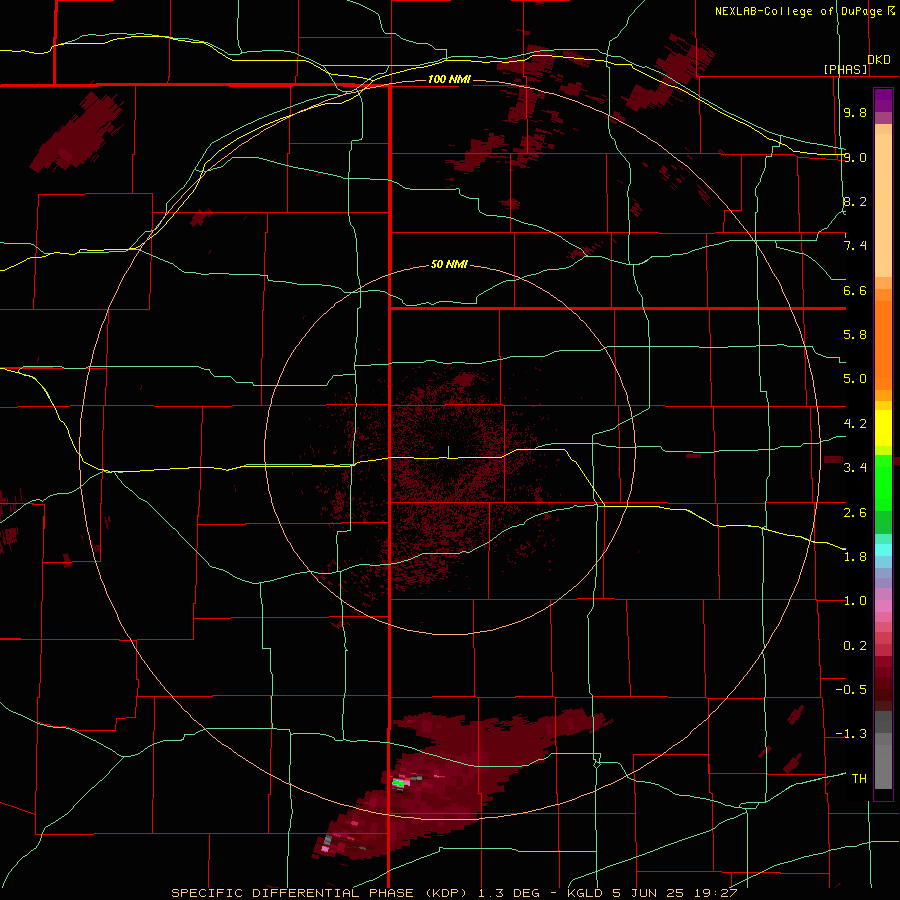
Task: Click the 1.0 value on the color scale
Action: [x=855, y=601]
